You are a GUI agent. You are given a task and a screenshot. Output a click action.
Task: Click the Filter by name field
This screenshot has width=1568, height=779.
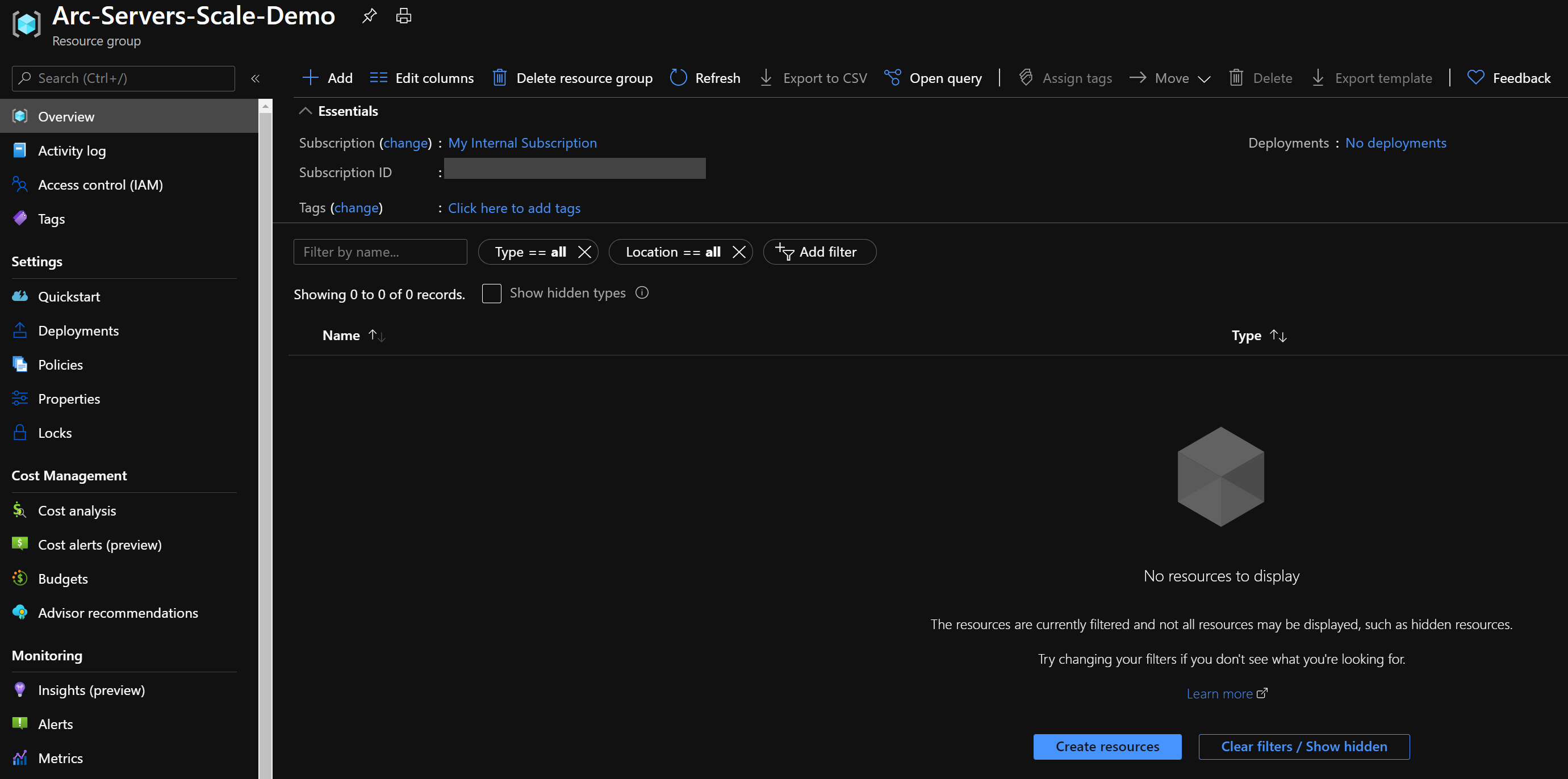pyautogui.click(x=380, y=252)
